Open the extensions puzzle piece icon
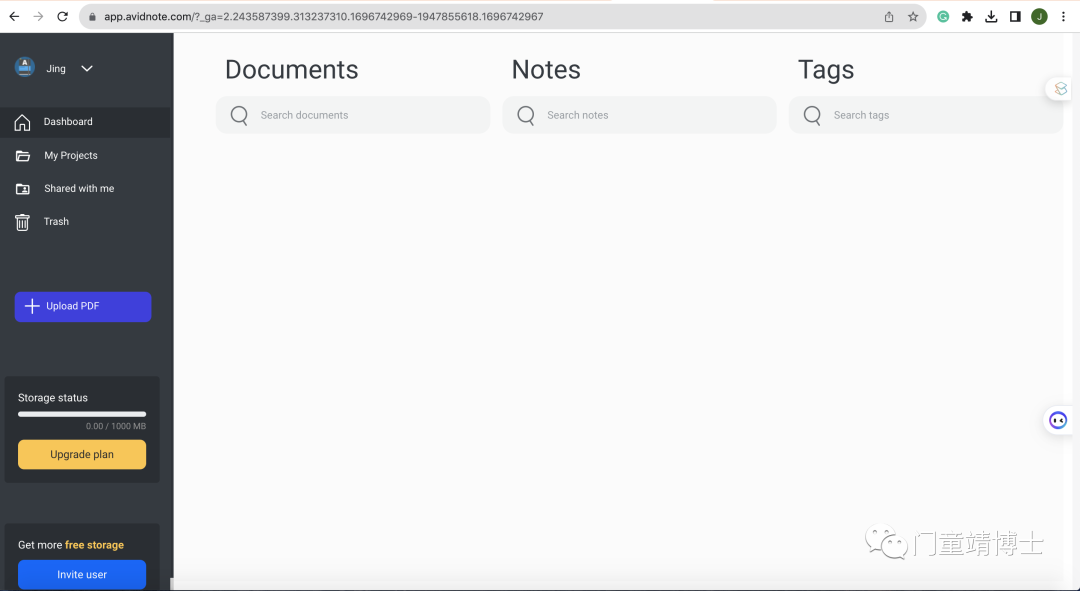This screenshot has width=1080, height=591. (x=967, y=17)
